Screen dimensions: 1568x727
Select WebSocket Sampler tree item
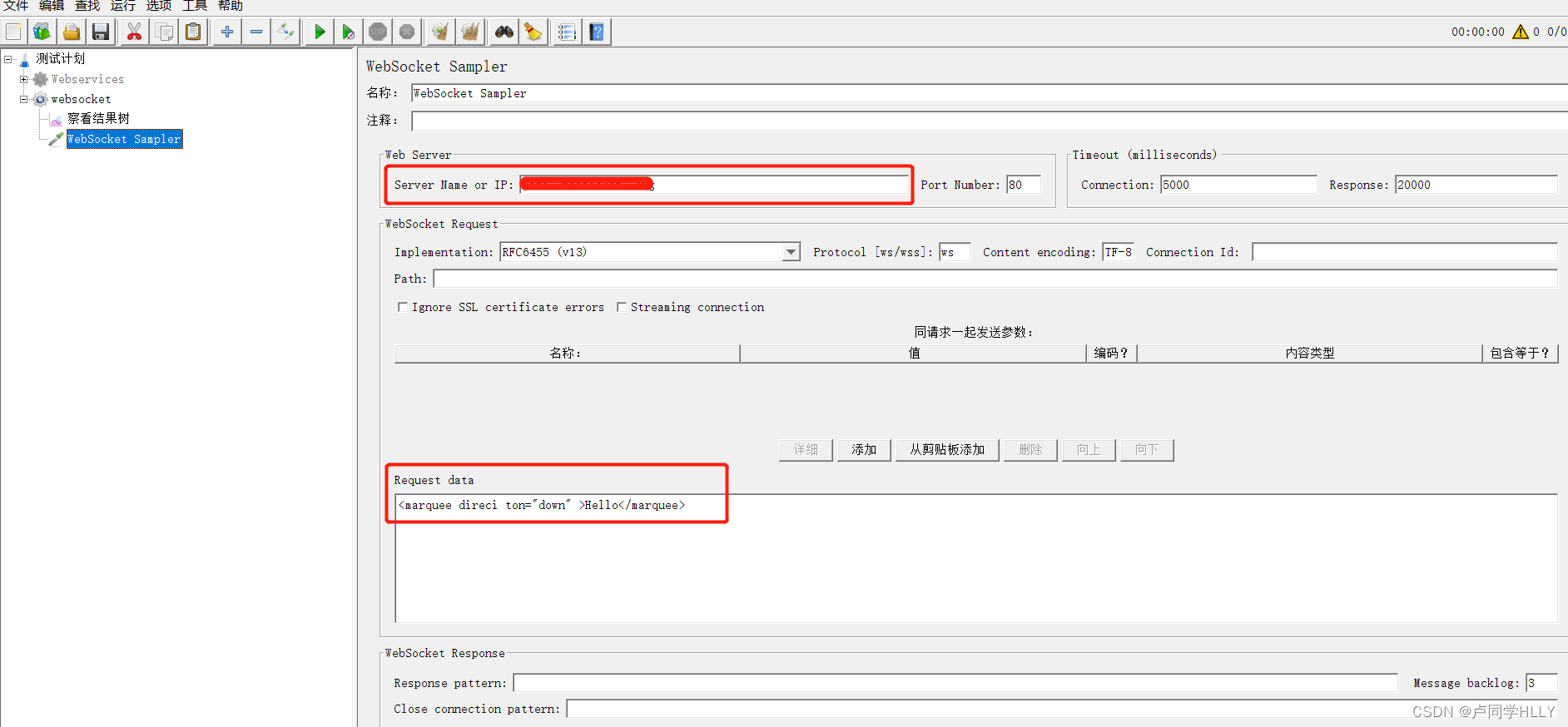click(124, 139)
